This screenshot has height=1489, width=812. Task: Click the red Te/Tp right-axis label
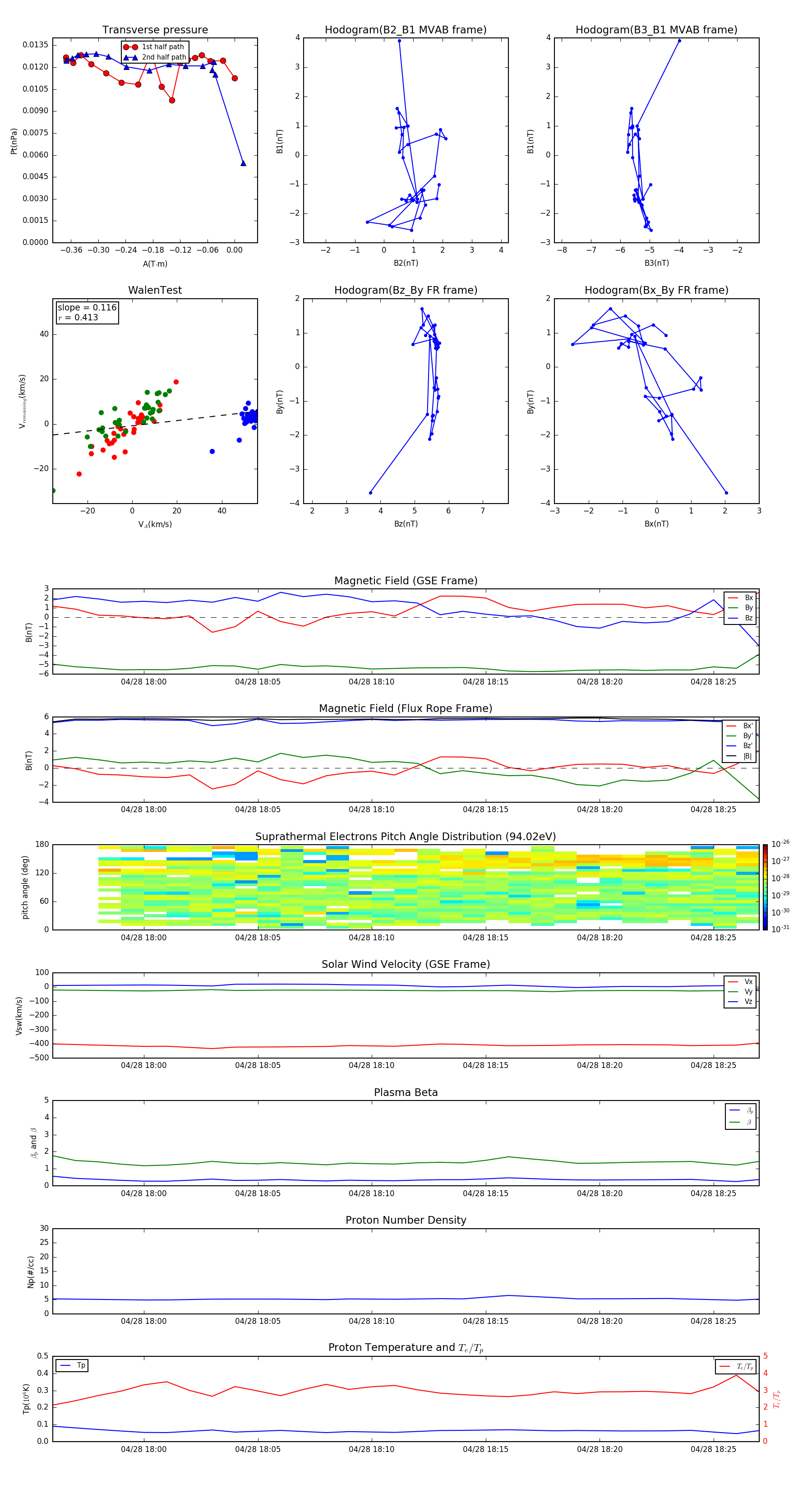tap(776, 1399)
